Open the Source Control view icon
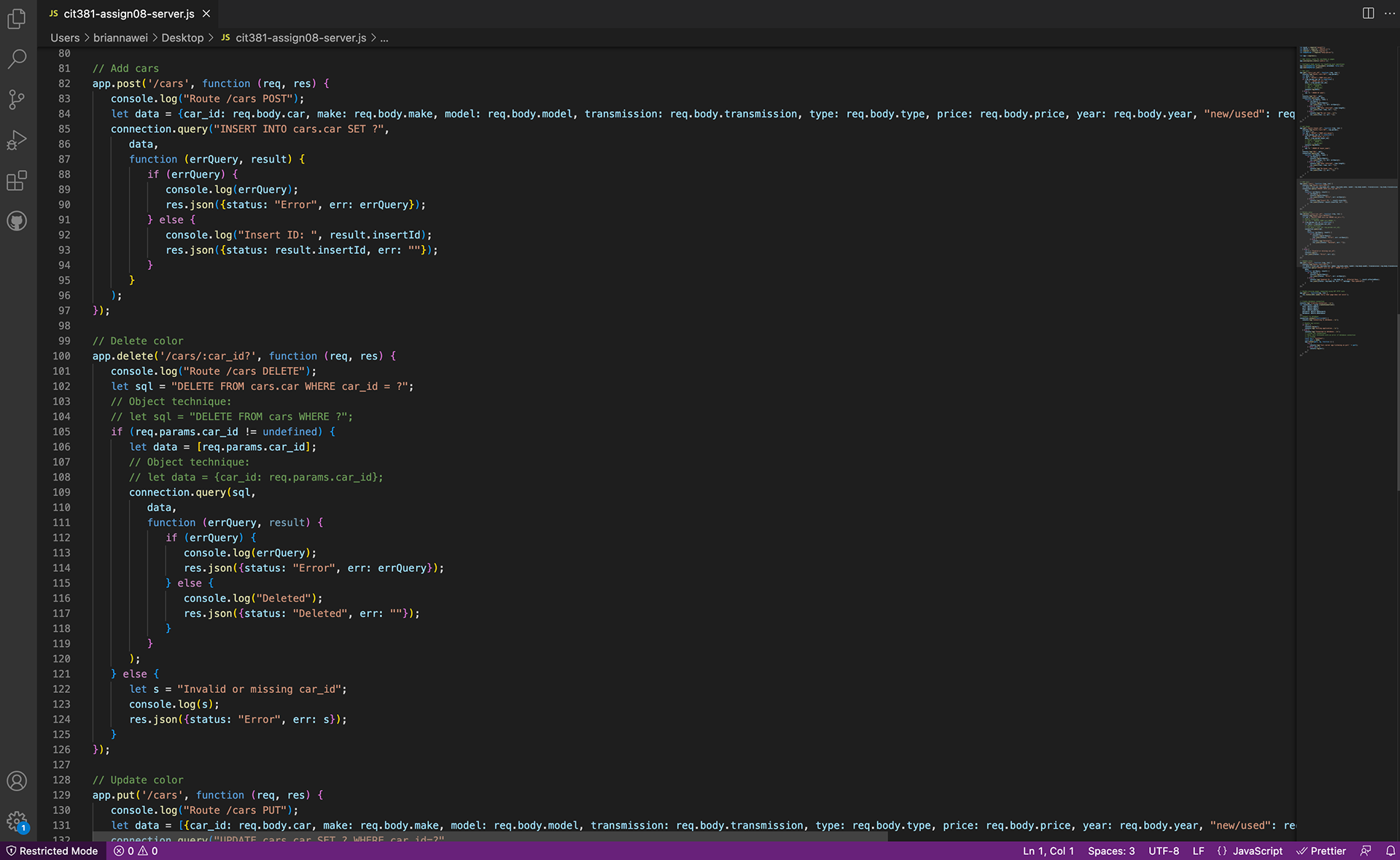Viewport: 1400px width, 860px height. coord(17,99)
